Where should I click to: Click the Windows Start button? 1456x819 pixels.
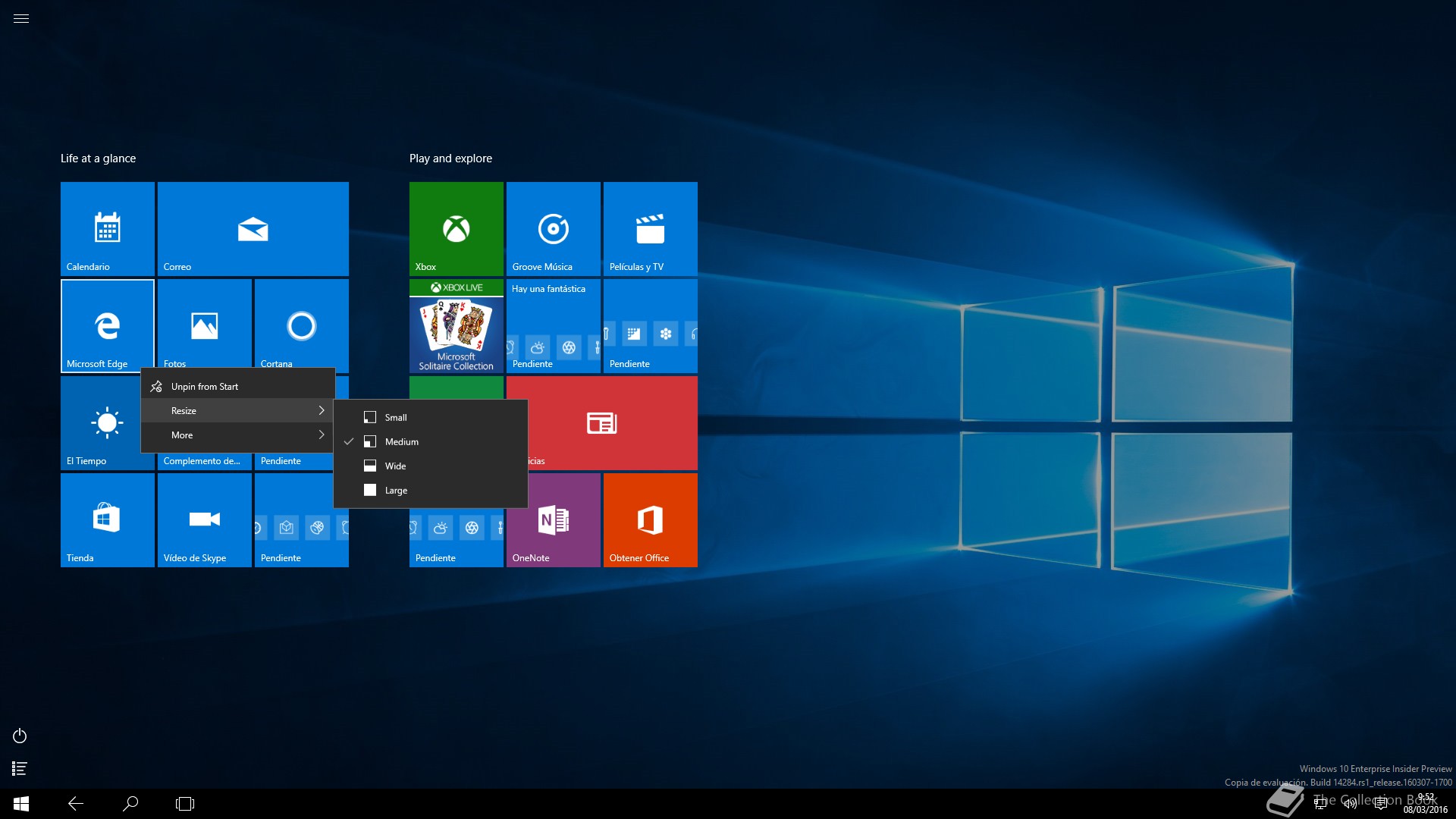tap(21, 804)
